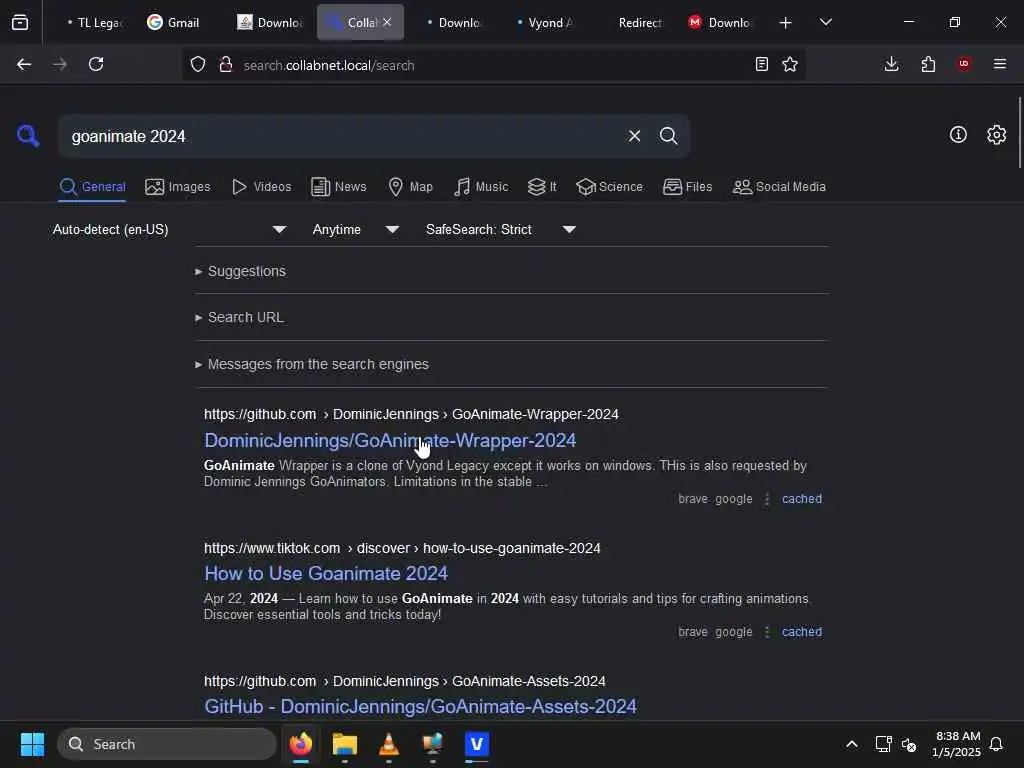Go back with the browser back arrow

pyautogui.click(x=24, y=64)
